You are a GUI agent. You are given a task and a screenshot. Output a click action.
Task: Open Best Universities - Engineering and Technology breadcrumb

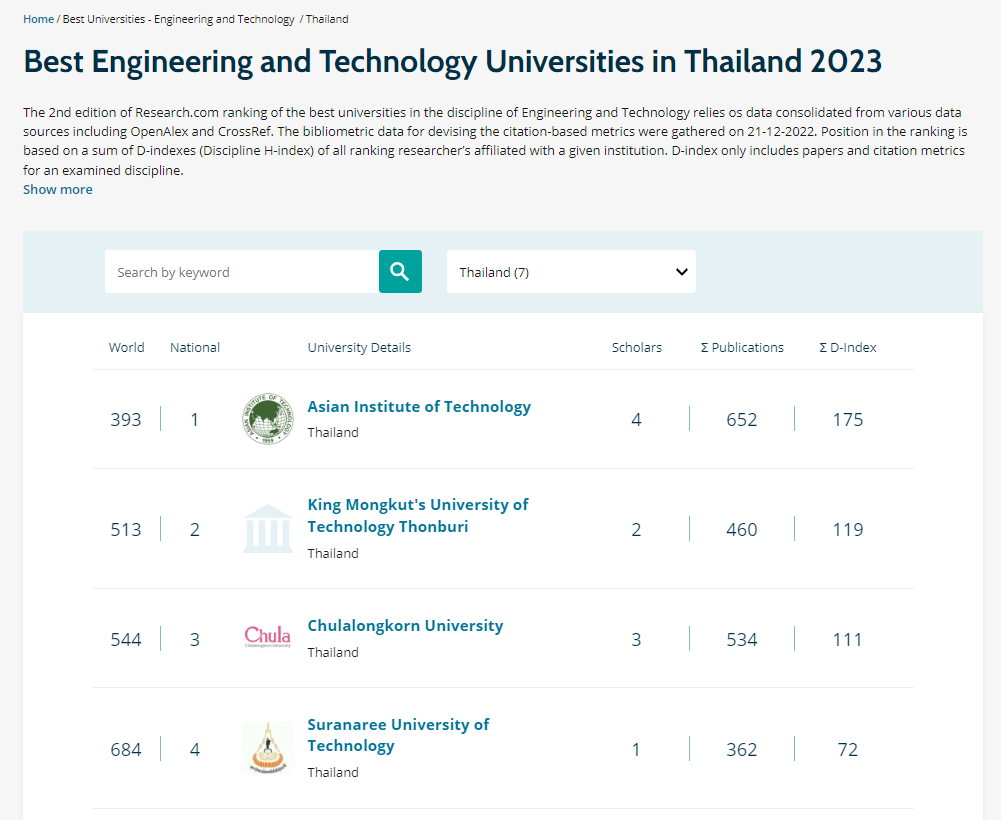point(179,19)
